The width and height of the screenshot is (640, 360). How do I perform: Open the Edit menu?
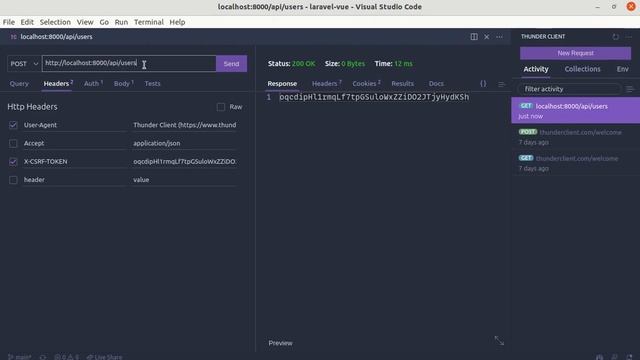(27, 22)
